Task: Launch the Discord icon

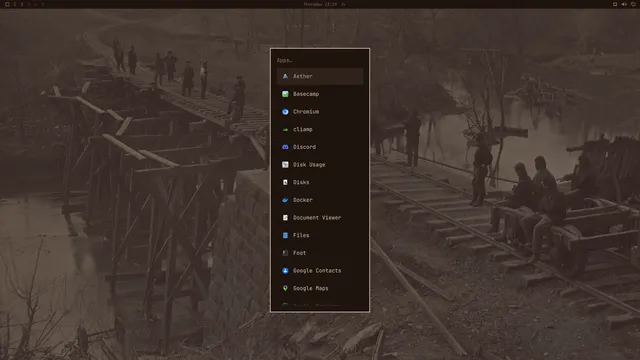Action: coord(285,147)
